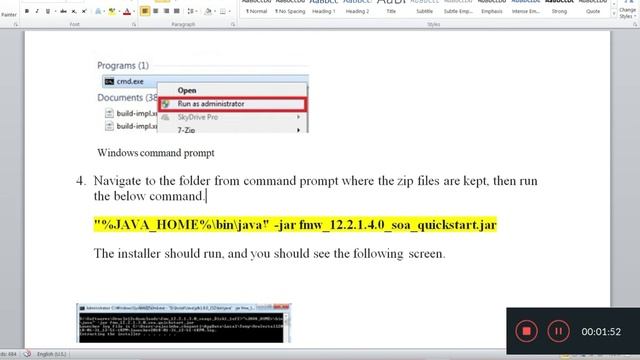Apply the Subtitle style
The width and height of the screenshot is (640, 360).
[x=424, y=7]
